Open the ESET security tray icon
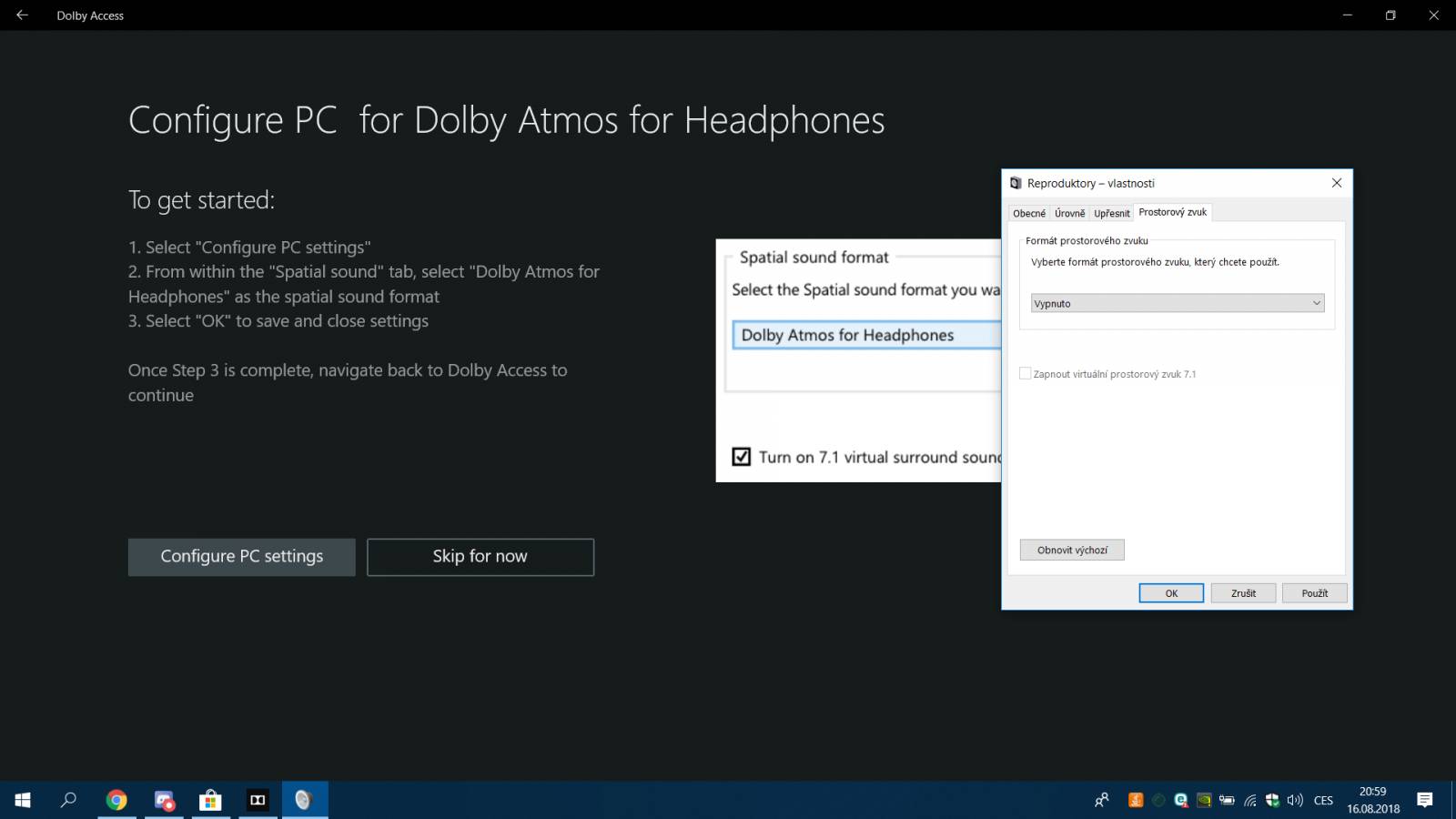The width and height of the screenshot is (1456, 819). click(x=1181, y=801)
